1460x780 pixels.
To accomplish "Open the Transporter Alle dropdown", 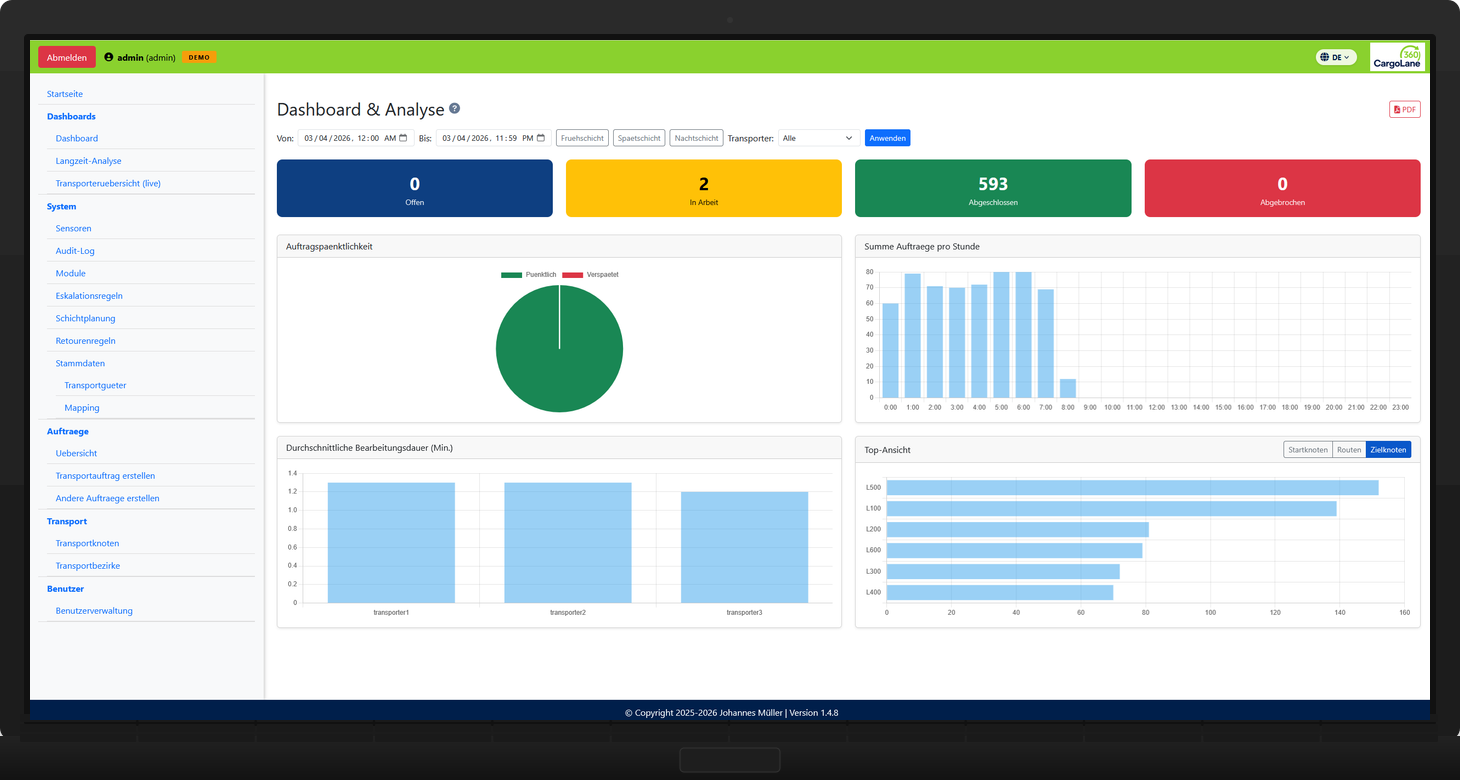I will (817, 137).
